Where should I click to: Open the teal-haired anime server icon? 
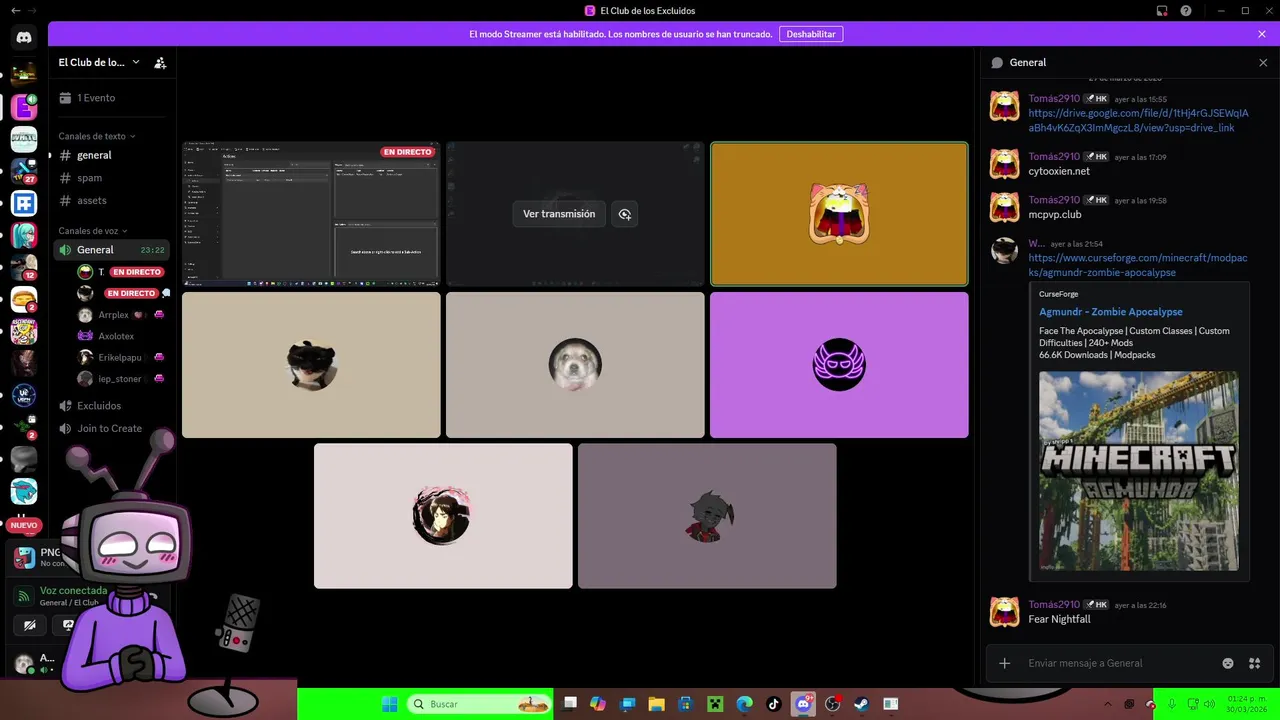pyautogui.click(x=24, y=236)
